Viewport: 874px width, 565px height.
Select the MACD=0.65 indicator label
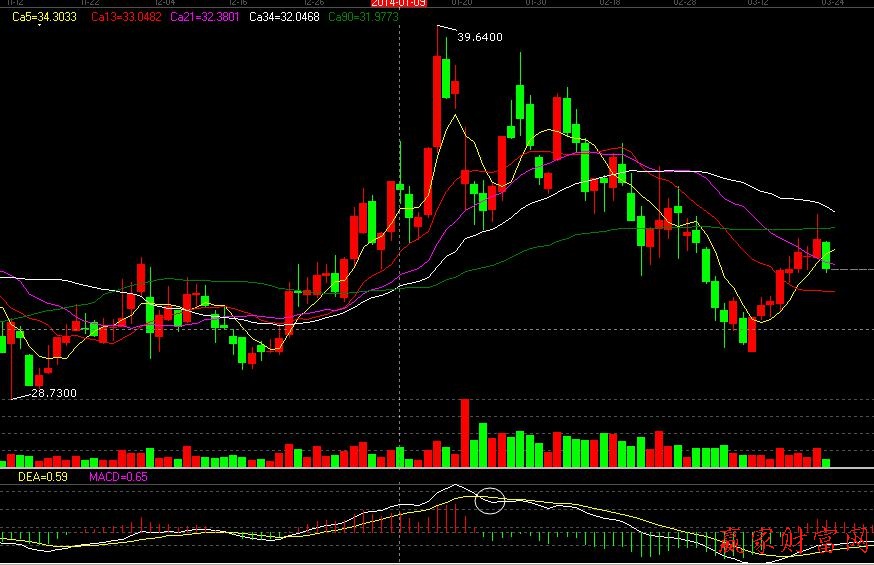point(118,477)
